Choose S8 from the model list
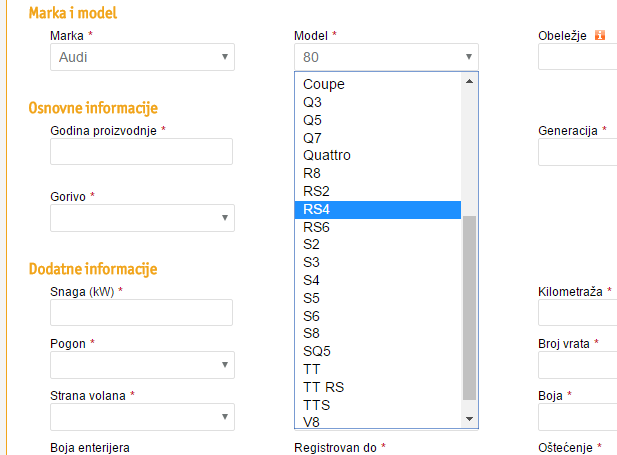This screenshot has width=617, height=455. click(378, 333)
